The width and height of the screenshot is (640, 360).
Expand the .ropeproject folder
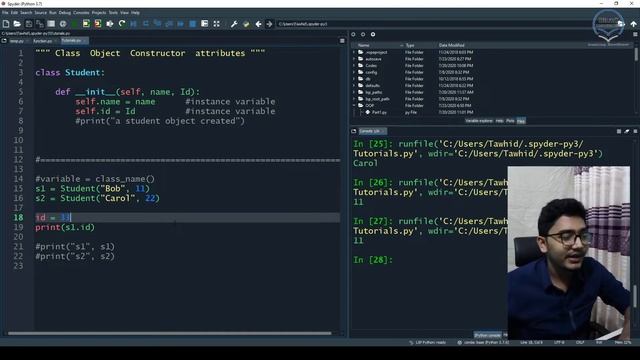[354, 52]
